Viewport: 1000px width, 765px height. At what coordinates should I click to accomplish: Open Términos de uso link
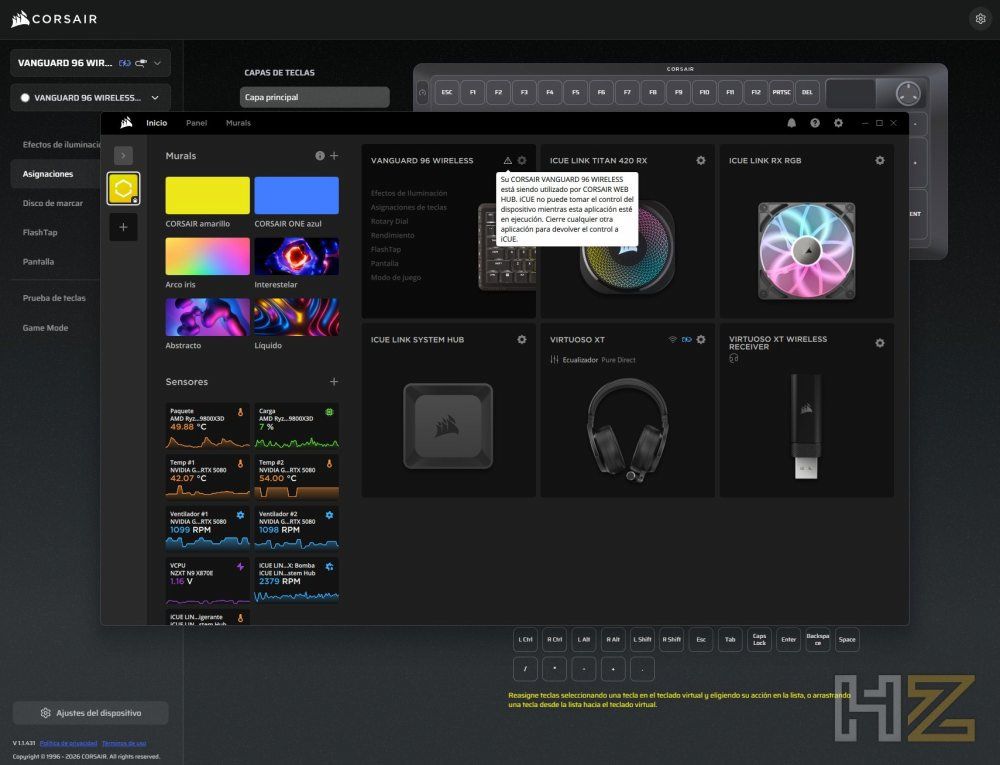[124, 743]
